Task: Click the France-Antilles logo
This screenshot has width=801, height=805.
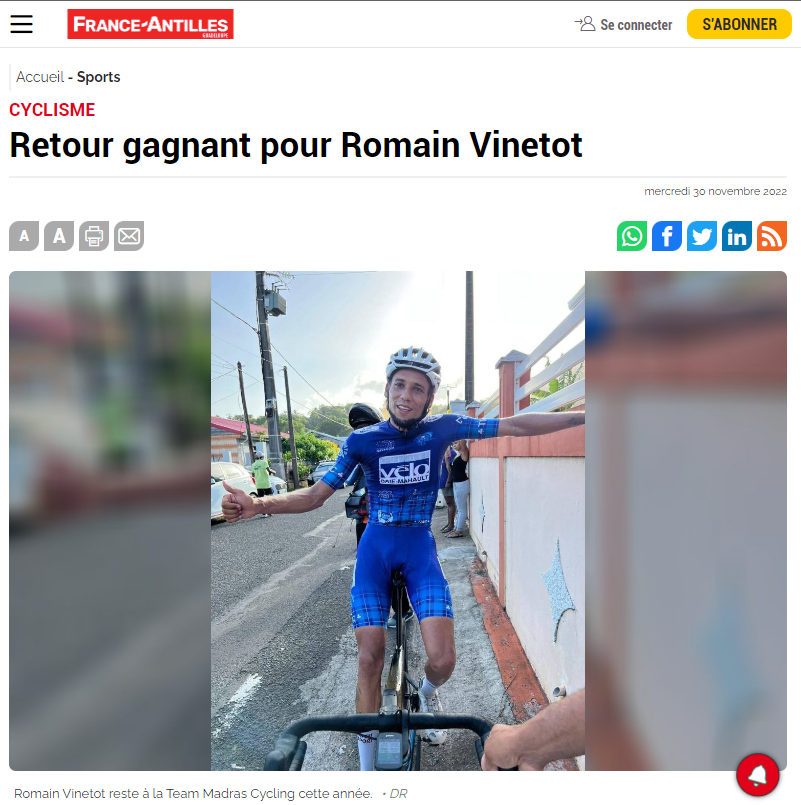Action: coord(150,24)
